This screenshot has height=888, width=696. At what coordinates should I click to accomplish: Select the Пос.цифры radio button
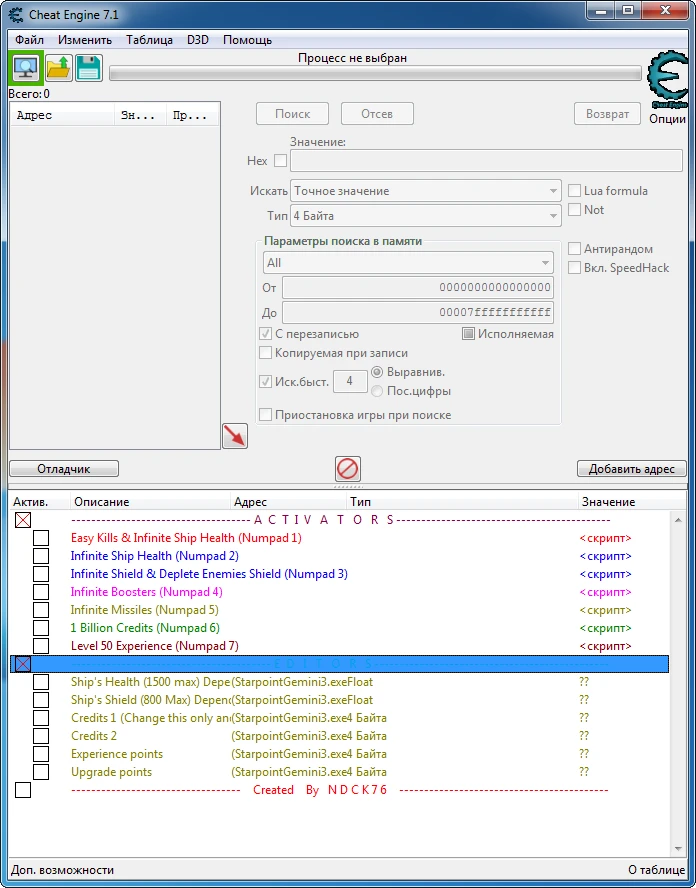pos(377,391)
